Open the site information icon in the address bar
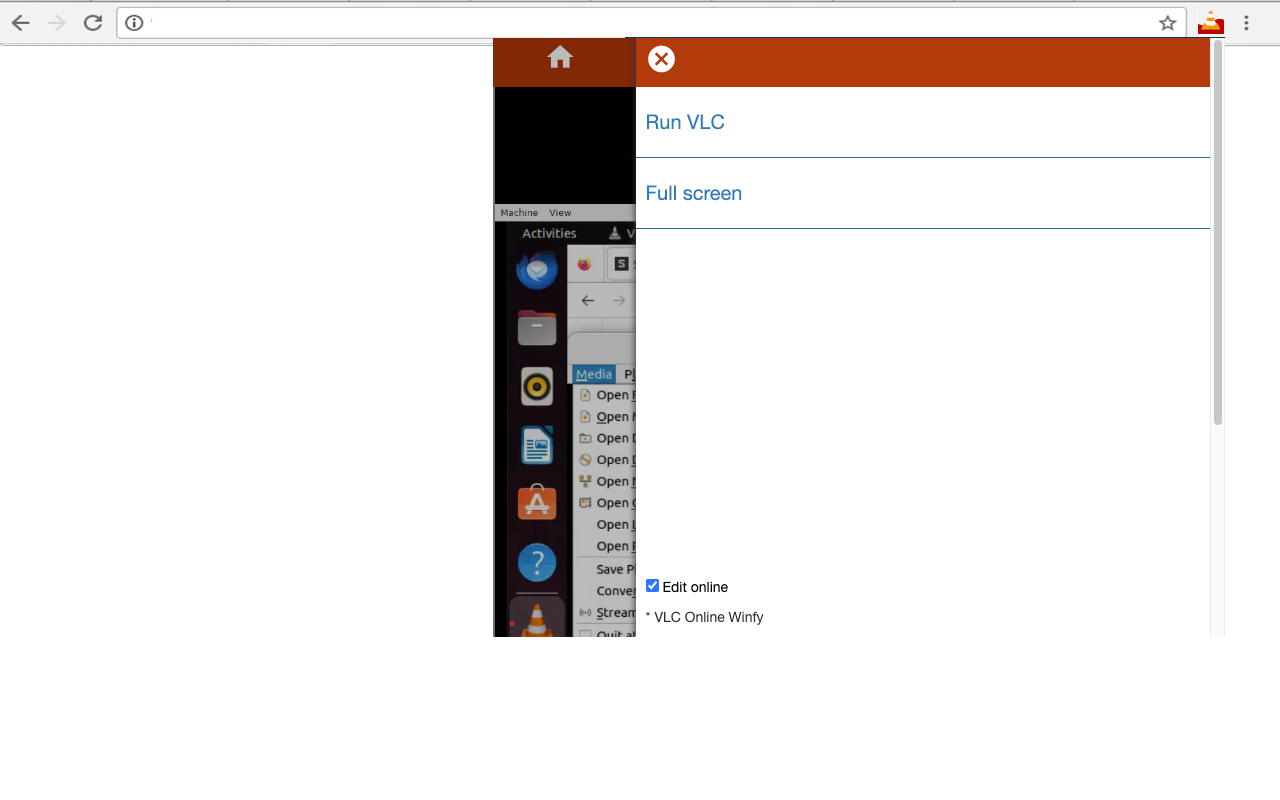 tap(135, 23)
